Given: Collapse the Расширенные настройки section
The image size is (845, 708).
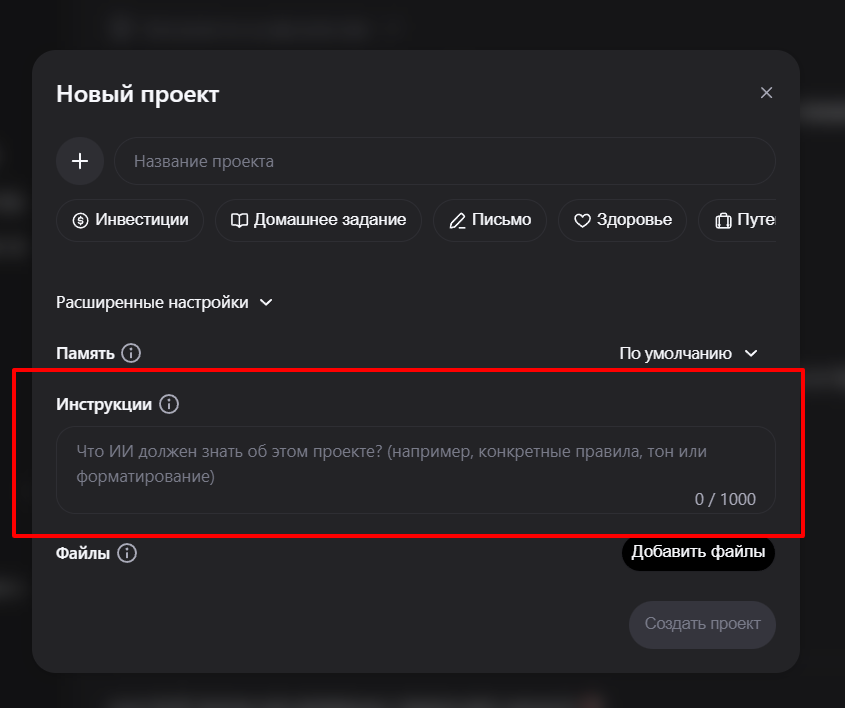Looking at the screenshot, I should coord(165,301).
